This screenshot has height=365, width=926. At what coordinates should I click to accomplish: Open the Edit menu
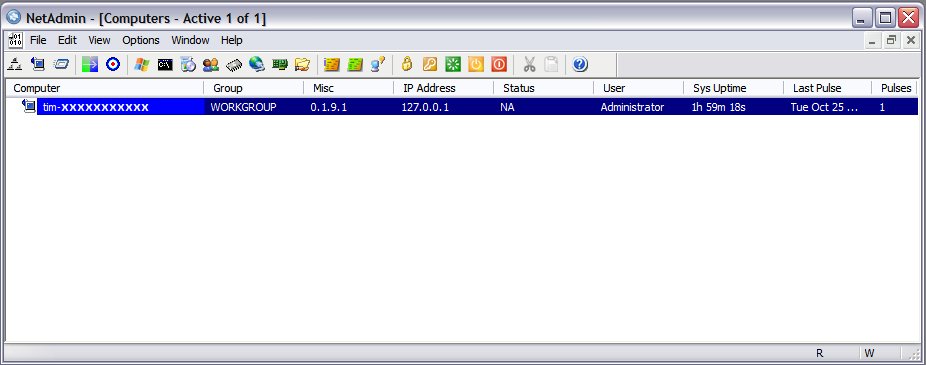[x=67, y=40]
